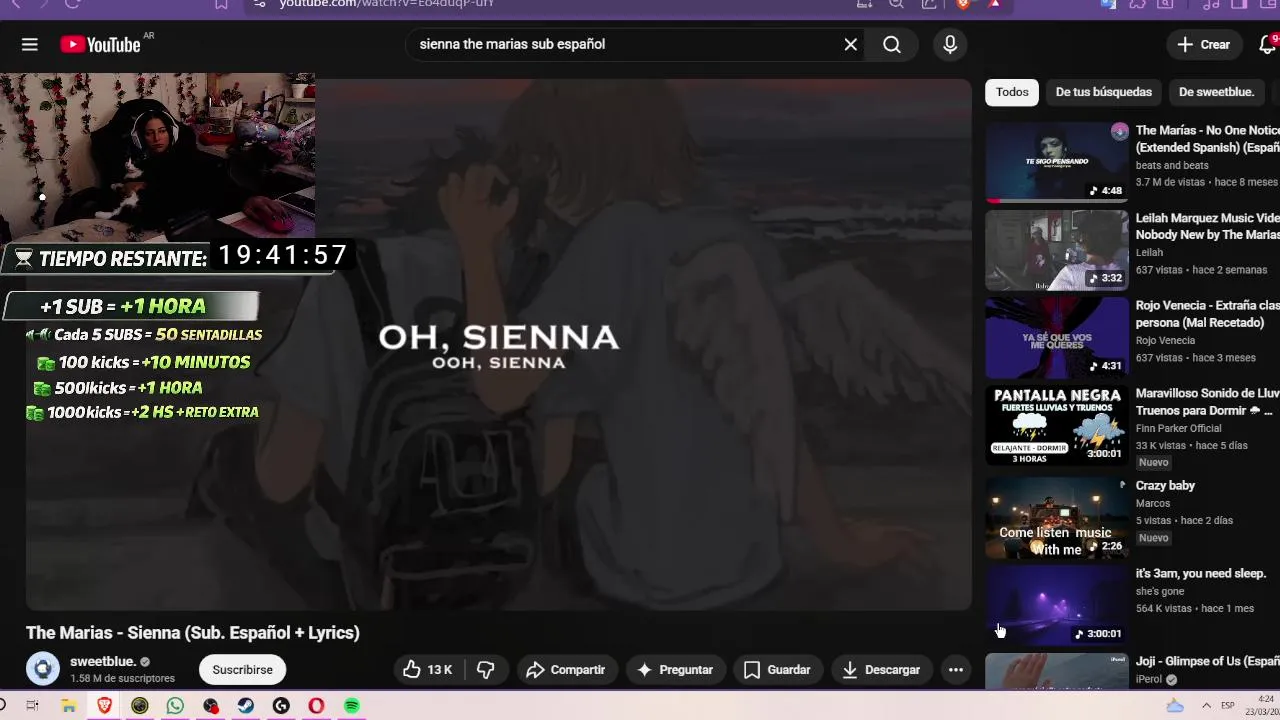Open Crazy baby video thumbnail
The width and height of the screenshot is (1280, 720).
click(1057, 517)
